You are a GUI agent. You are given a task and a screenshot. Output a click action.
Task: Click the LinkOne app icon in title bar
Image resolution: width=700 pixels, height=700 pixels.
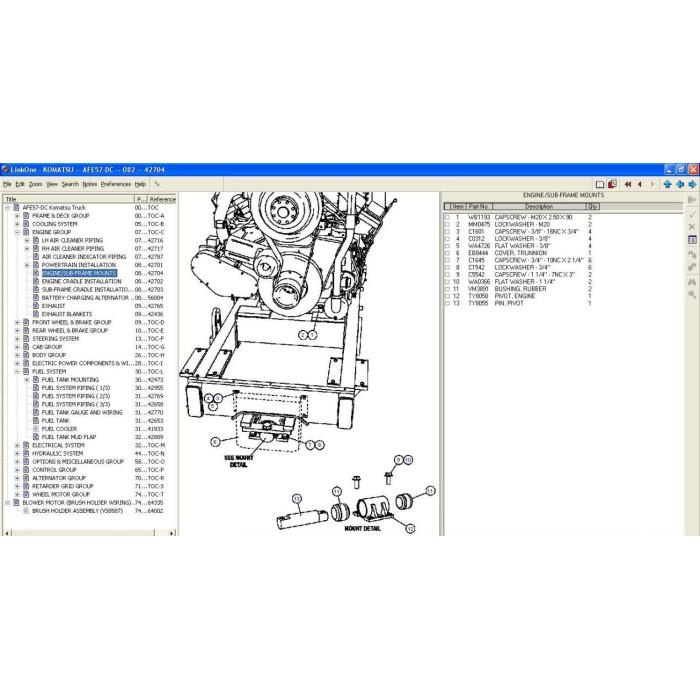tap(5, 170)
